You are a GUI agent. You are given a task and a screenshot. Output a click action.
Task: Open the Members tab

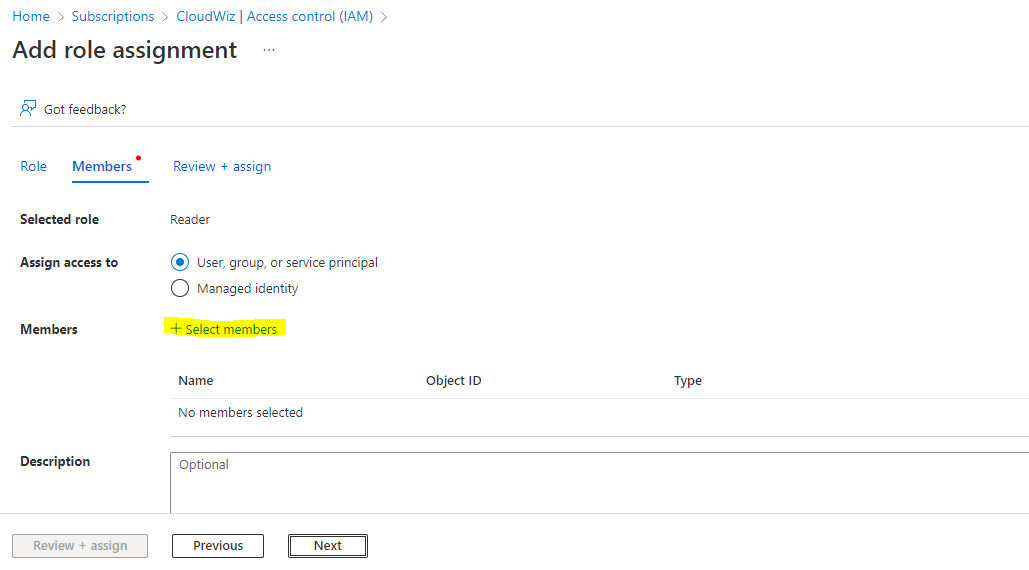(x=102, y=166)
